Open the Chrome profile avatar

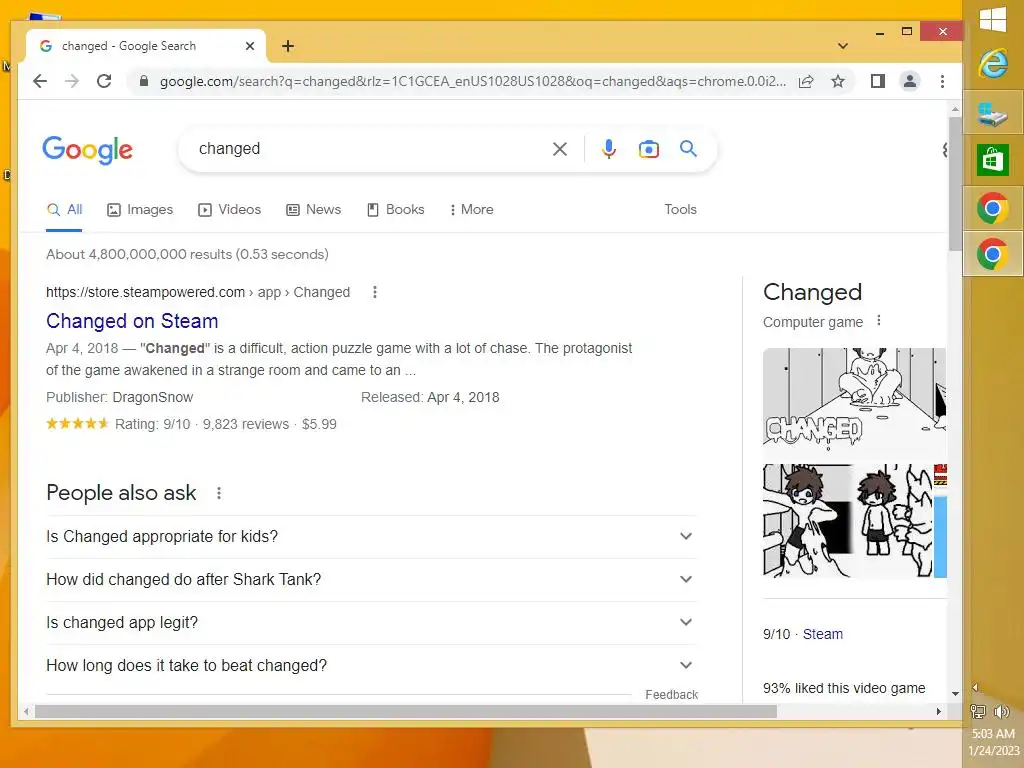910,81
